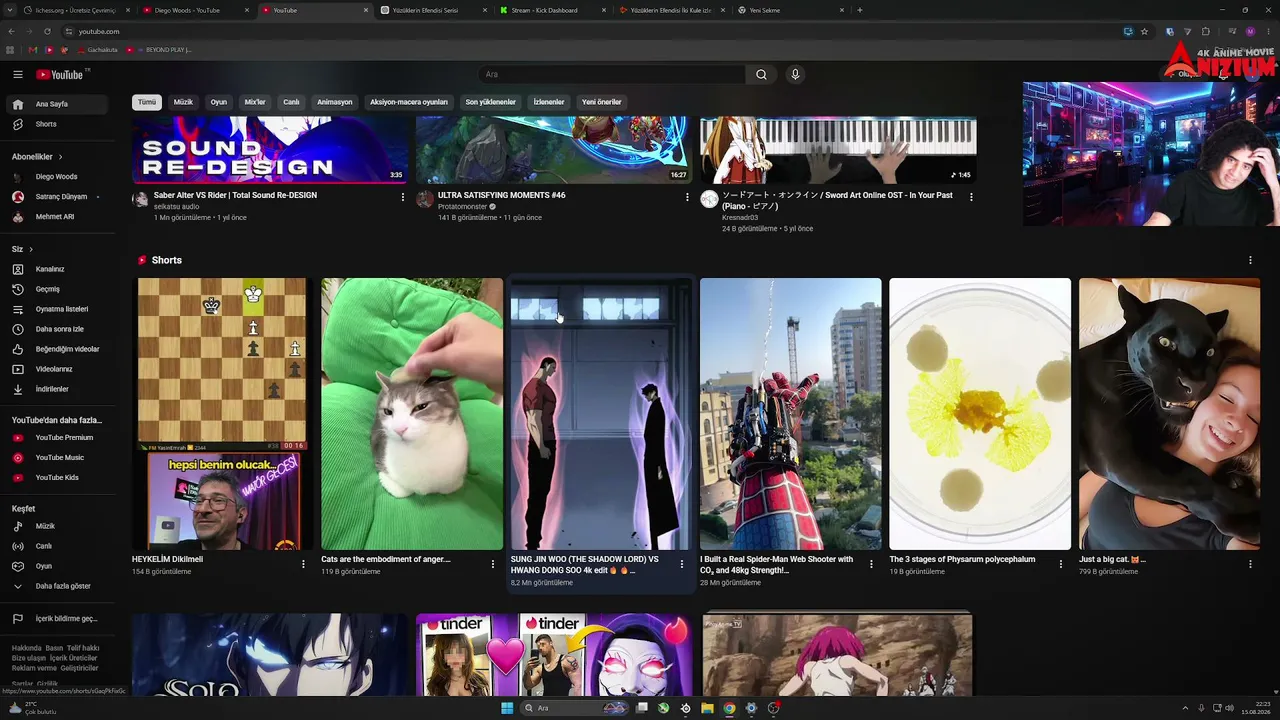
Task: Expand the Siz section
Action: (22, 249)
